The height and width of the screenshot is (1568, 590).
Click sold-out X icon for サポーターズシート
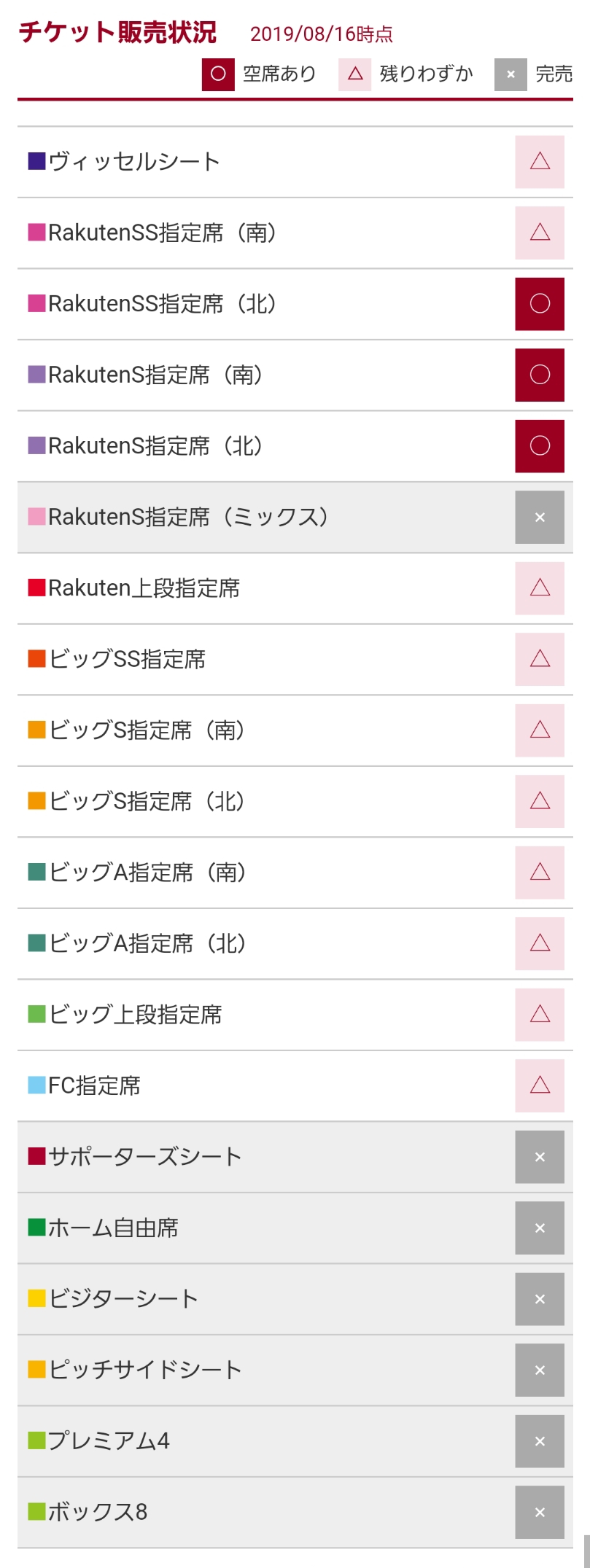[540, 1157]
